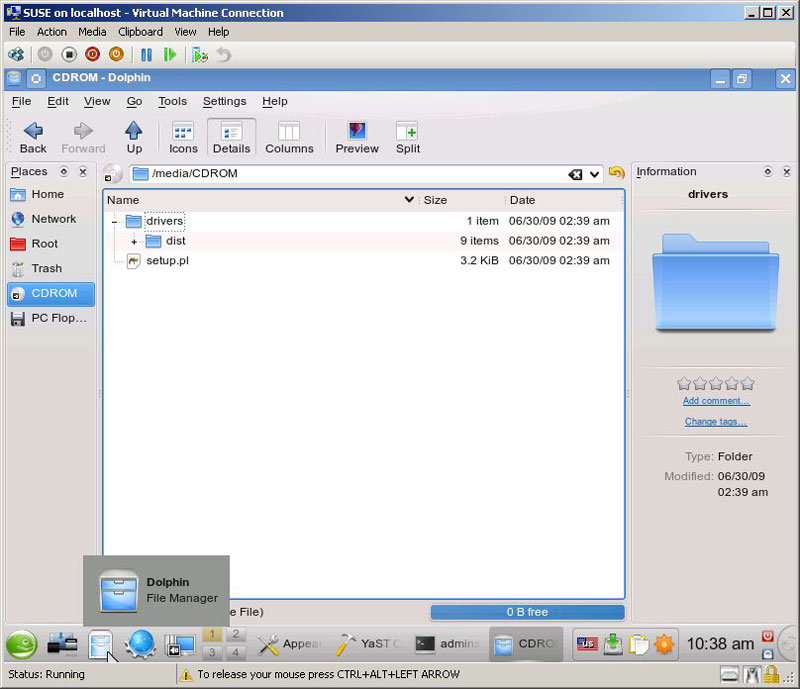Click the Add comment link
800x689 pixels.
point(716,401)
